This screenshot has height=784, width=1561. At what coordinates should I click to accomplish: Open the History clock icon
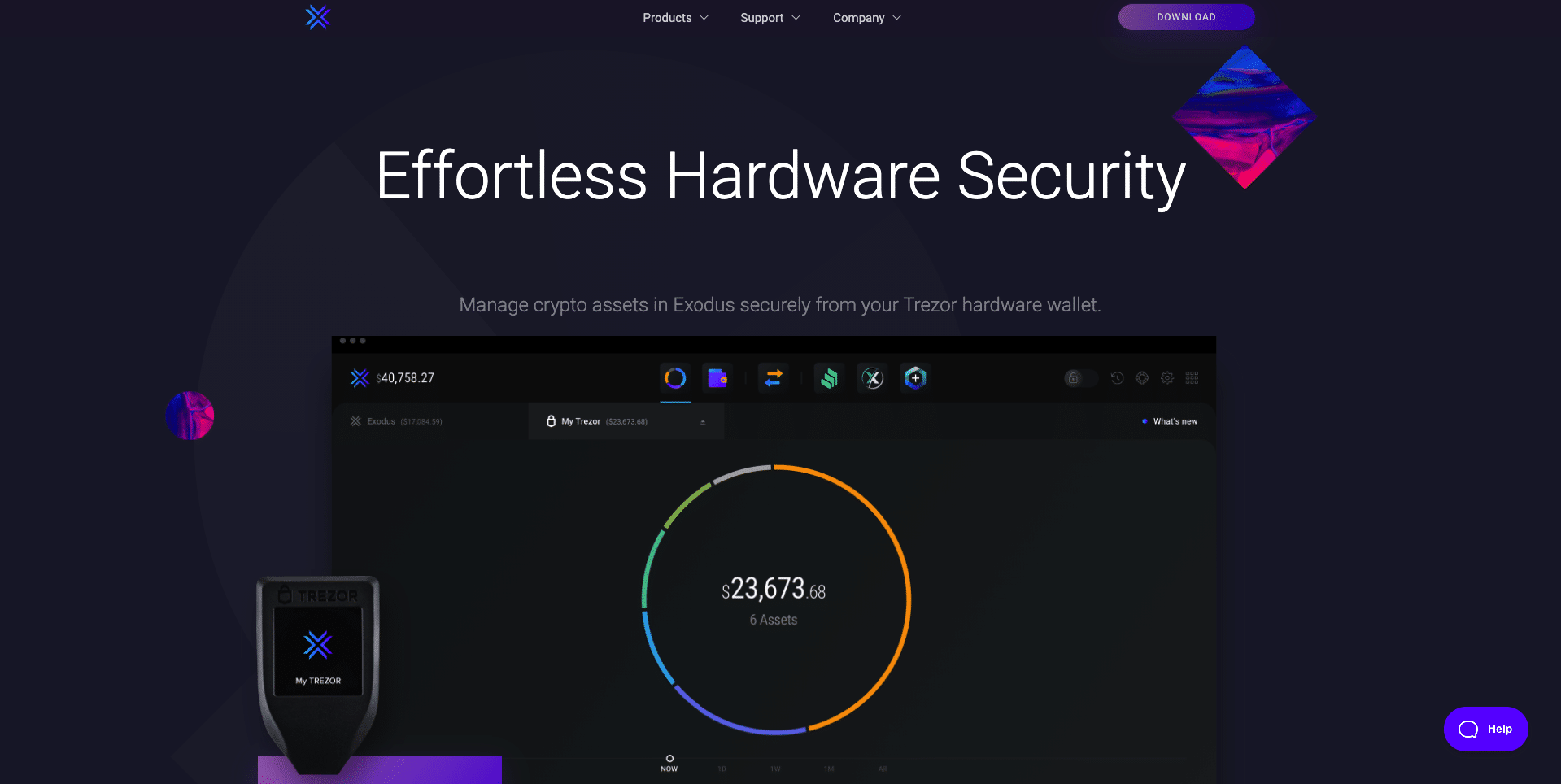pos(1118,378)
